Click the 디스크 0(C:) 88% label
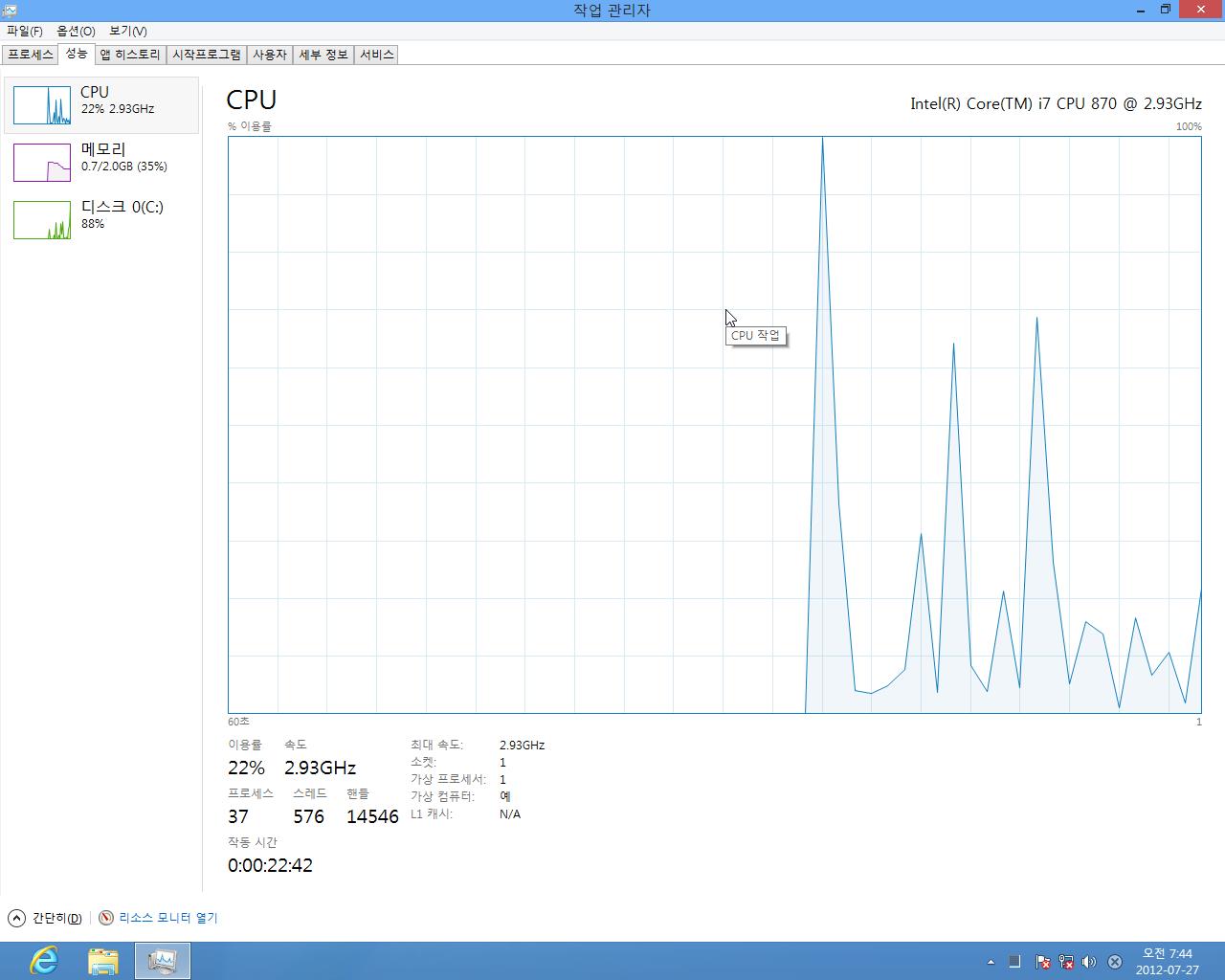Screen dimensions: 1225x980 click(122, 214)
